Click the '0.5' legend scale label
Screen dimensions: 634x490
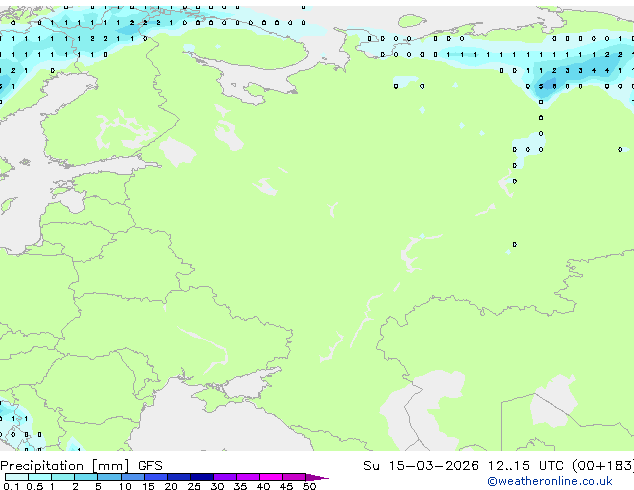pyautogui.click(x=35, y=486)
